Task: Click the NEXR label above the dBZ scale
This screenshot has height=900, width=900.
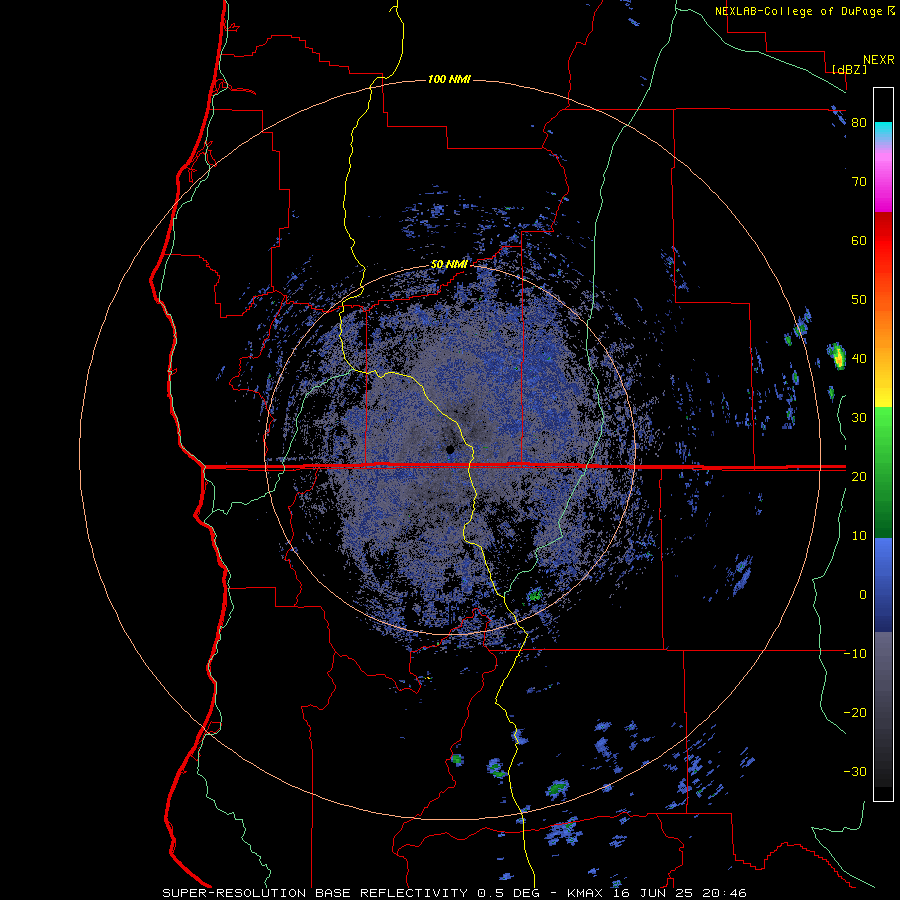Action: click(879, 60)
